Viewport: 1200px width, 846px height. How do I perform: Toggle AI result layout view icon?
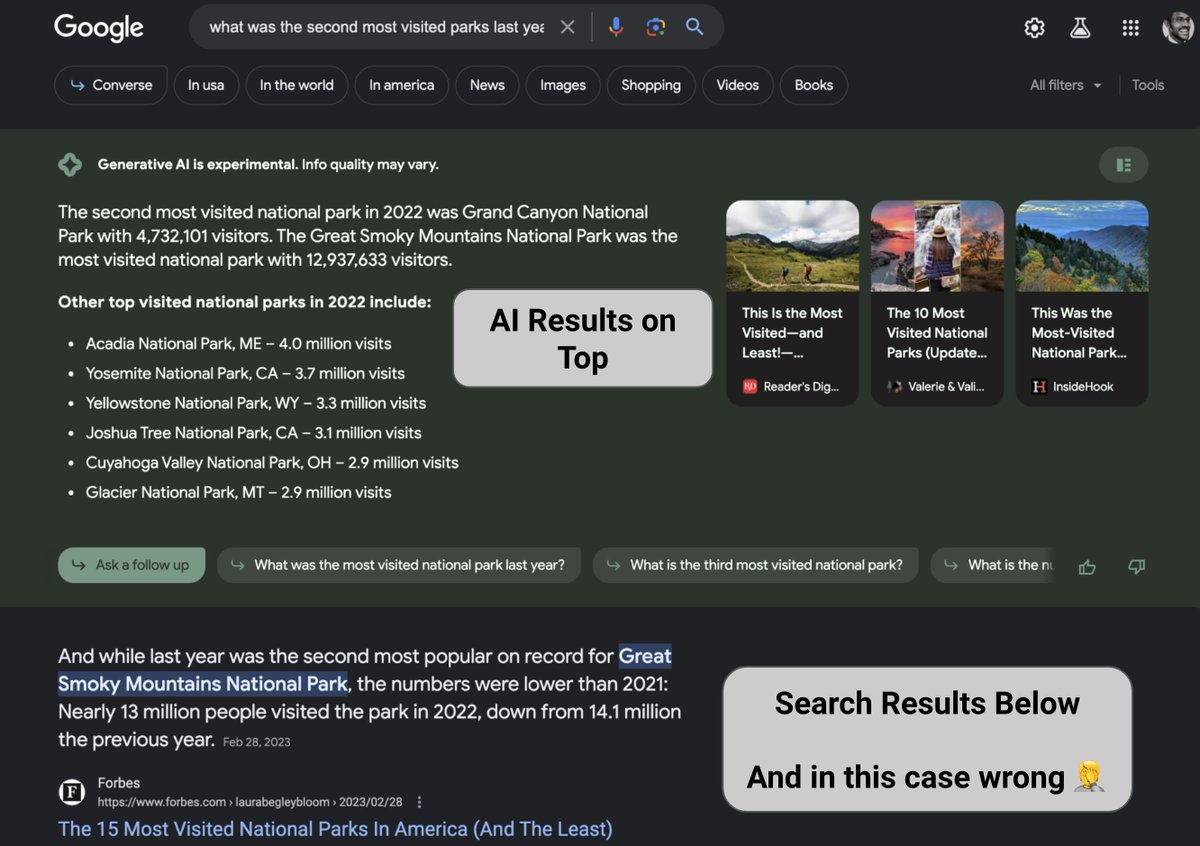(x=1123, y=165)
